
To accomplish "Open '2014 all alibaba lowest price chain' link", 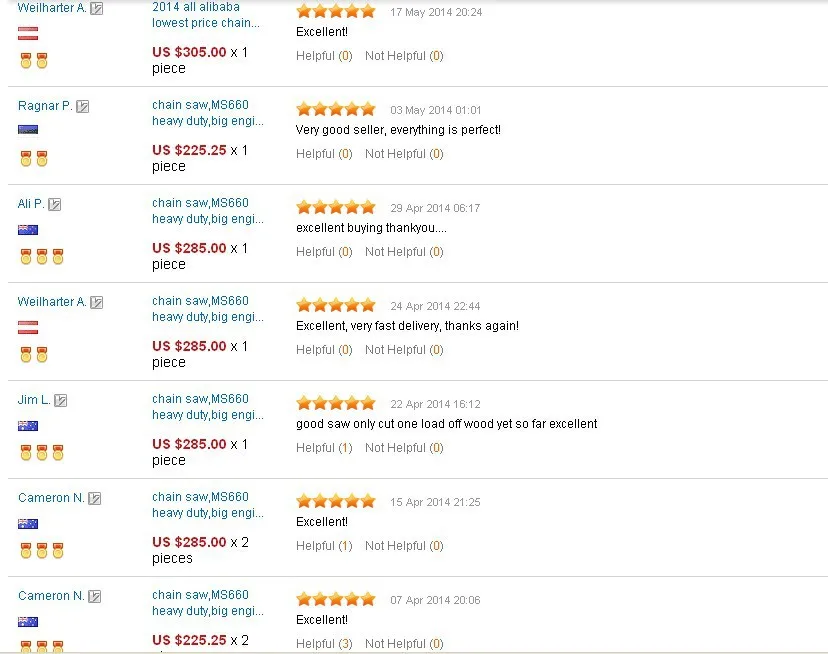I will click(x=206, y=15).
